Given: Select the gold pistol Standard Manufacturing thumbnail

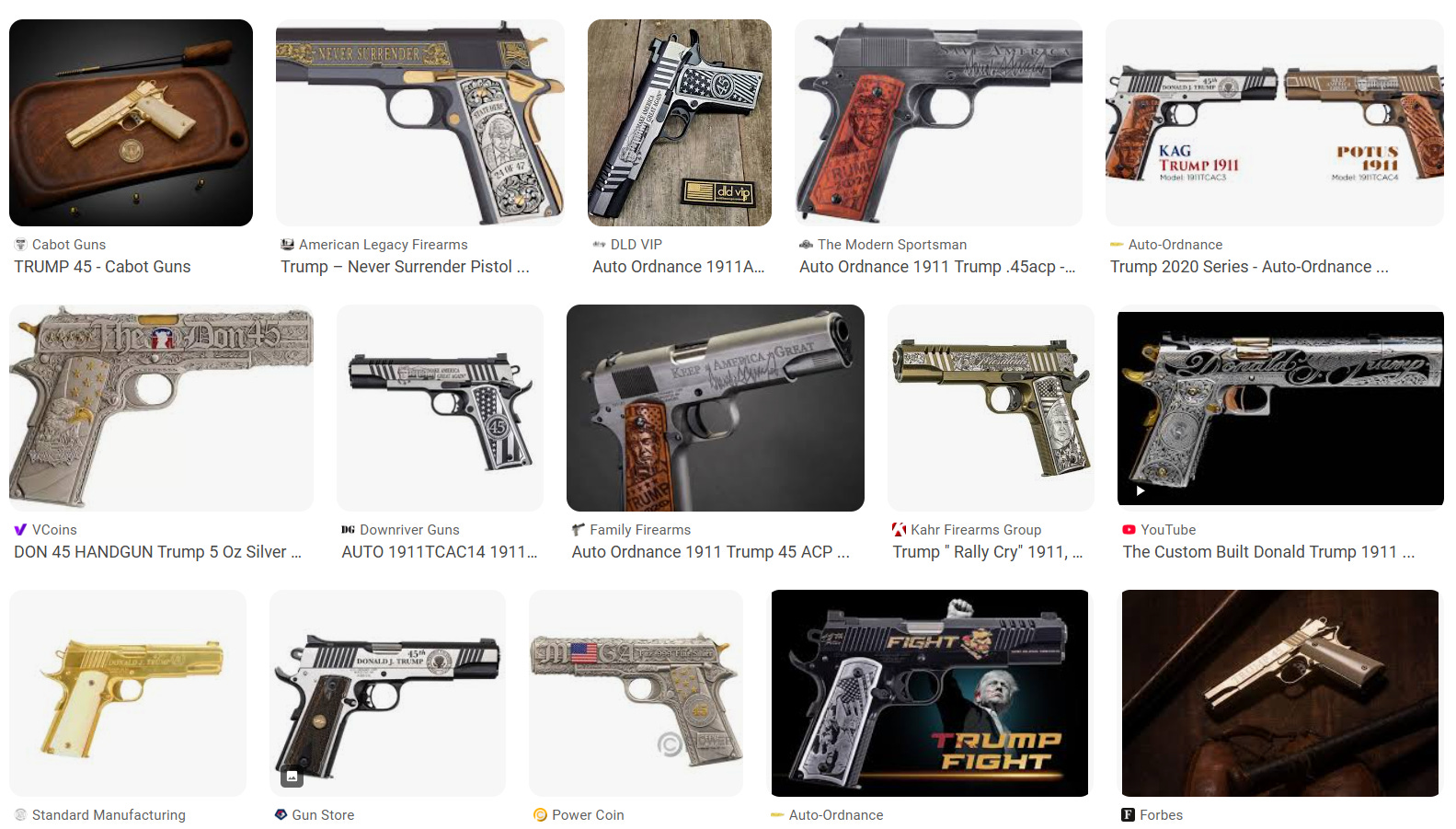Looking at the screenshot, I should pos(128,693).
